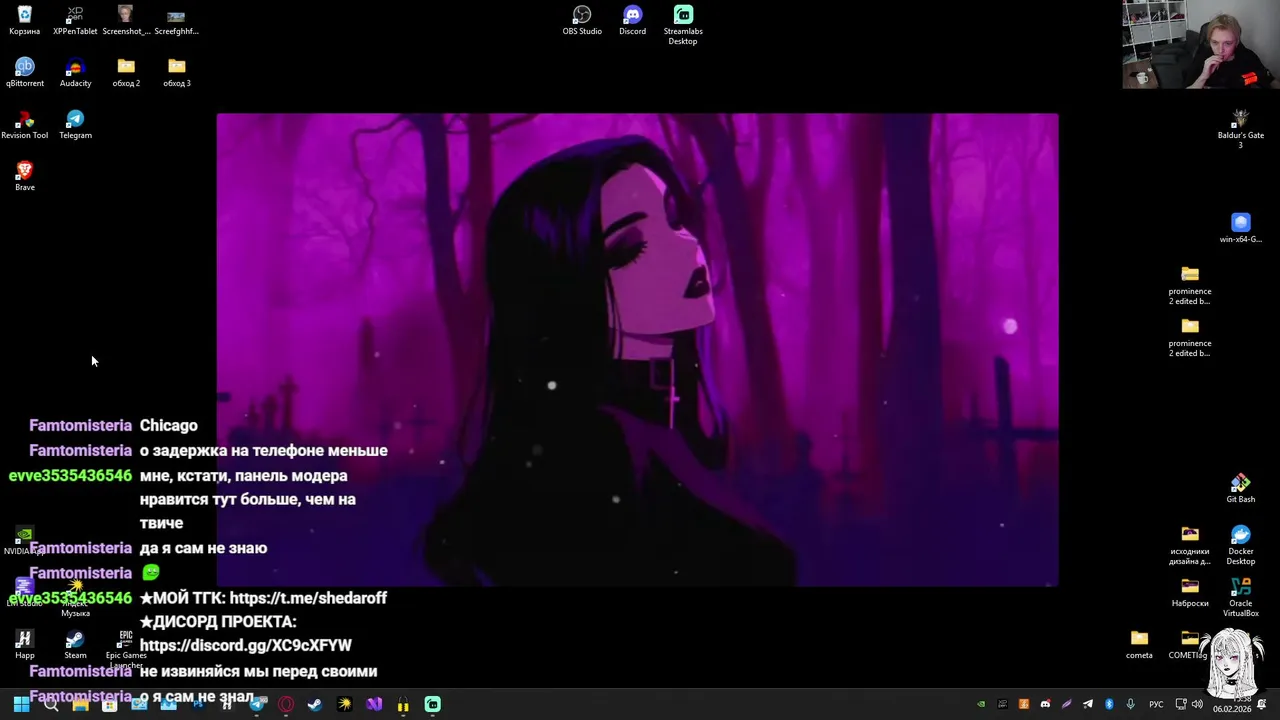Switch to Yandex Music in the taskbar

point(344,704)
